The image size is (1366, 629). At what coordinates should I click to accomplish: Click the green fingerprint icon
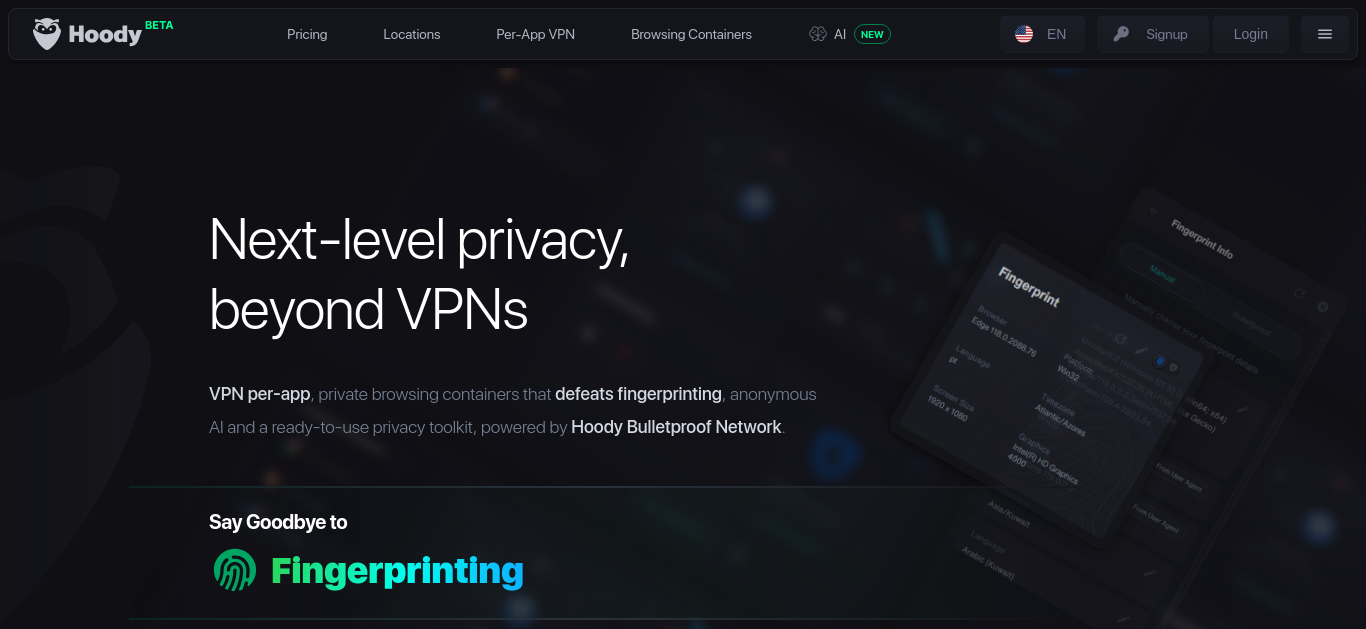235,570
